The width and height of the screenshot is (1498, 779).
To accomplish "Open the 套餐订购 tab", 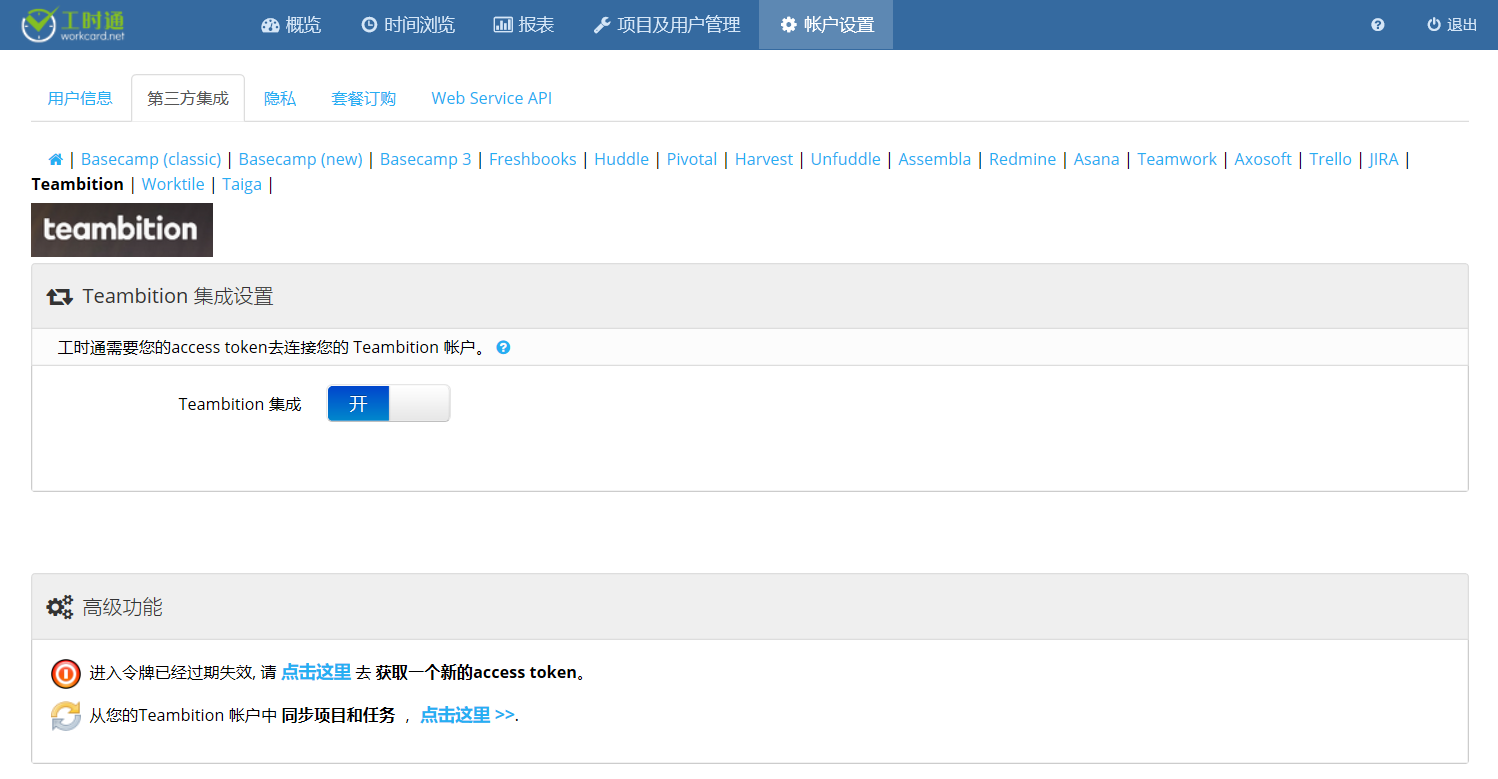I will tap(363, 98).
